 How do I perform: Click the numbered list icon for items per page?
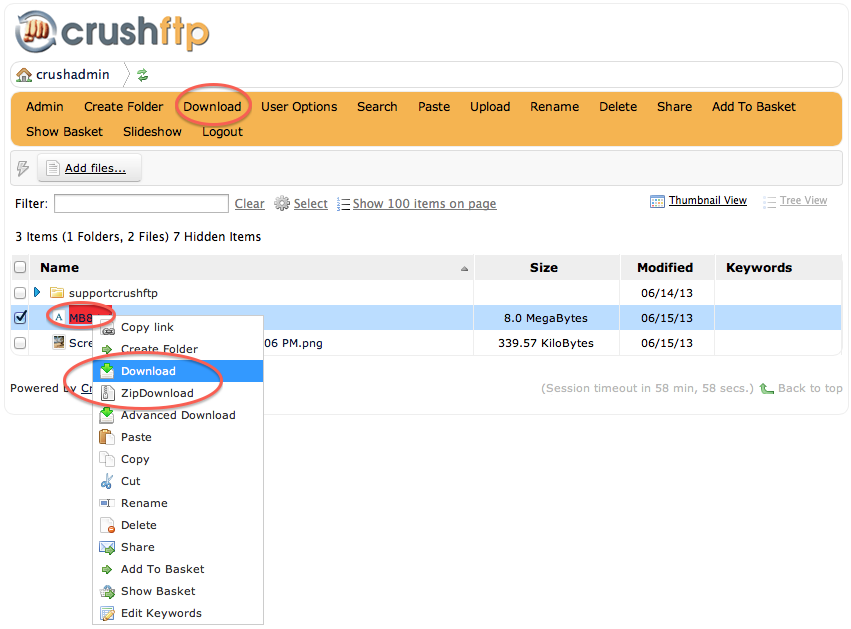tap(343, 204)
